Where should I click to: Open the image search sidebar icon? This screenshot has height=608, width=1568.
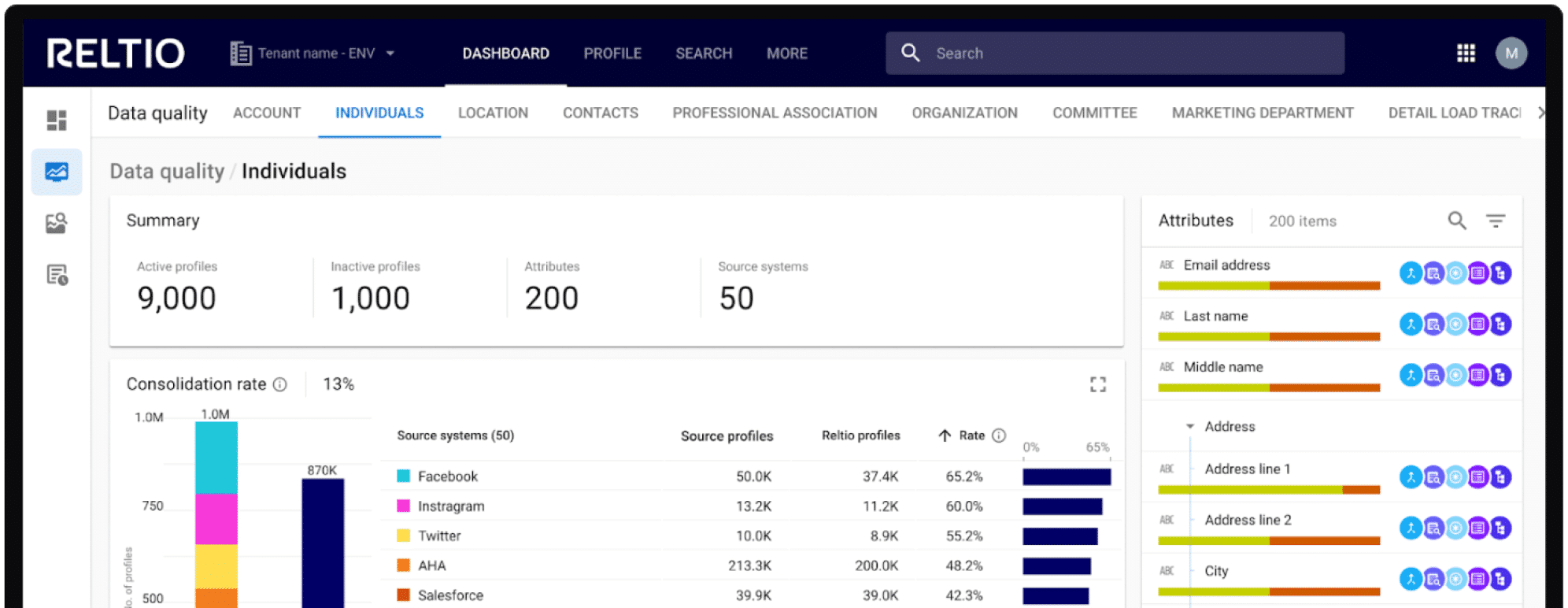[x=57, y=224]
